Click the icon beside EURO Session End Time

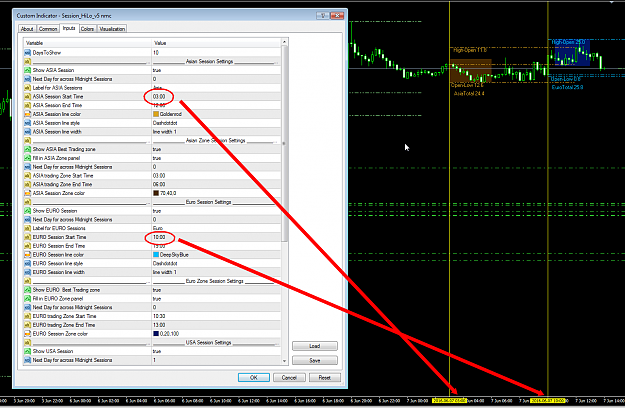click(28, 246)
